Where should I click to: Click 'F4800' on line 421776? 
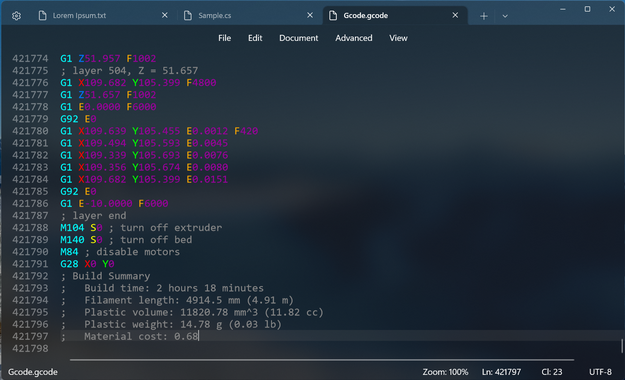[x=201, y=83]
